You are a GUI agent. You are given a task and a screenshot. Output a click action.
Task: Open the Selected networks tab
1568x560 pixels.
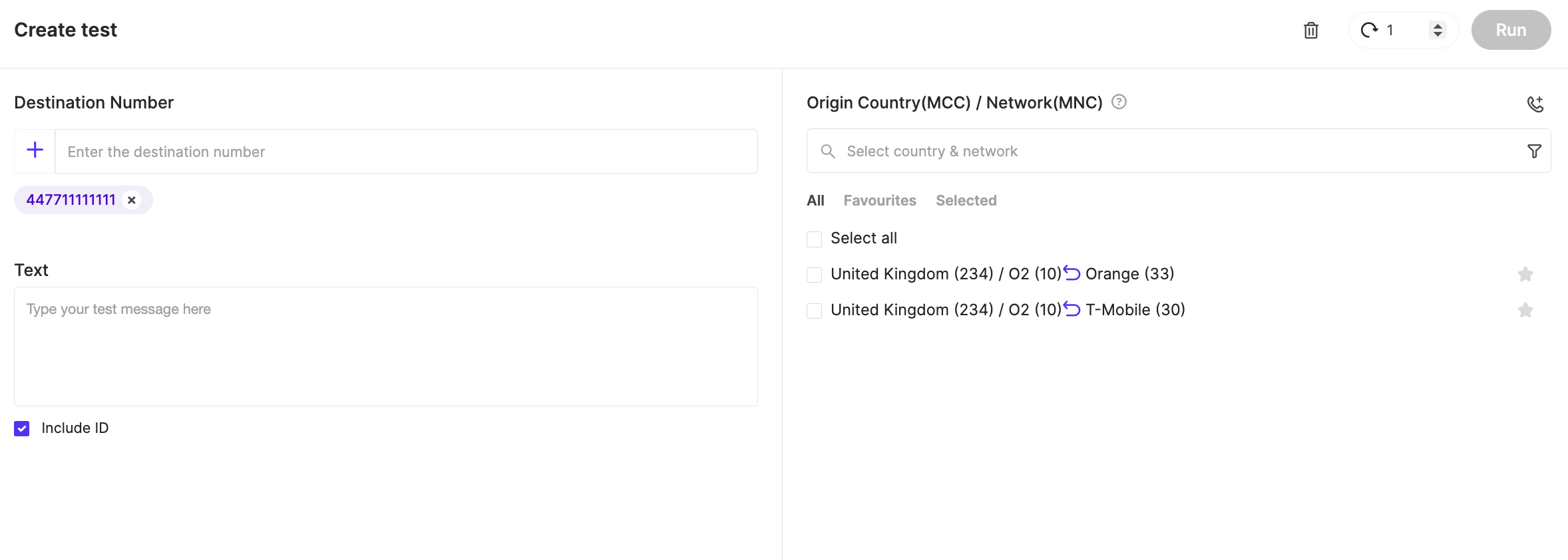click(x=966, y=200)
